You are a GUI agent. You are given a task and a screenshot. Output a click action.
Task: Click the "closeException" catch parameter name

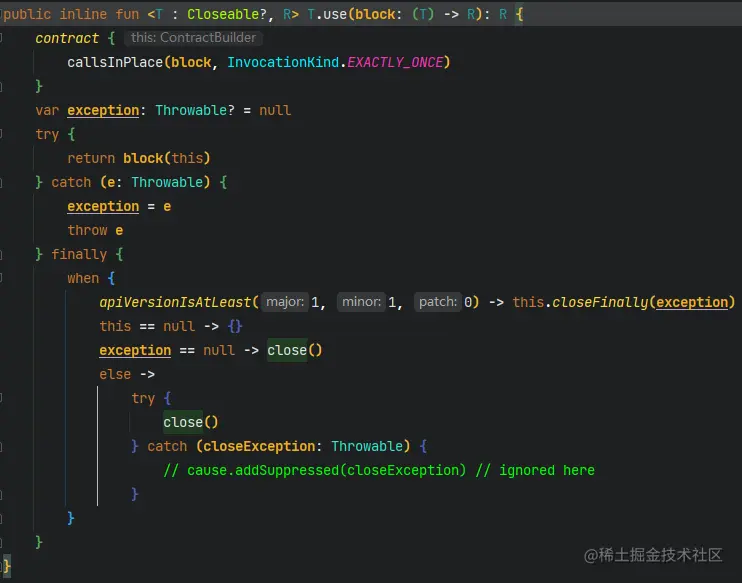(259, 447)
